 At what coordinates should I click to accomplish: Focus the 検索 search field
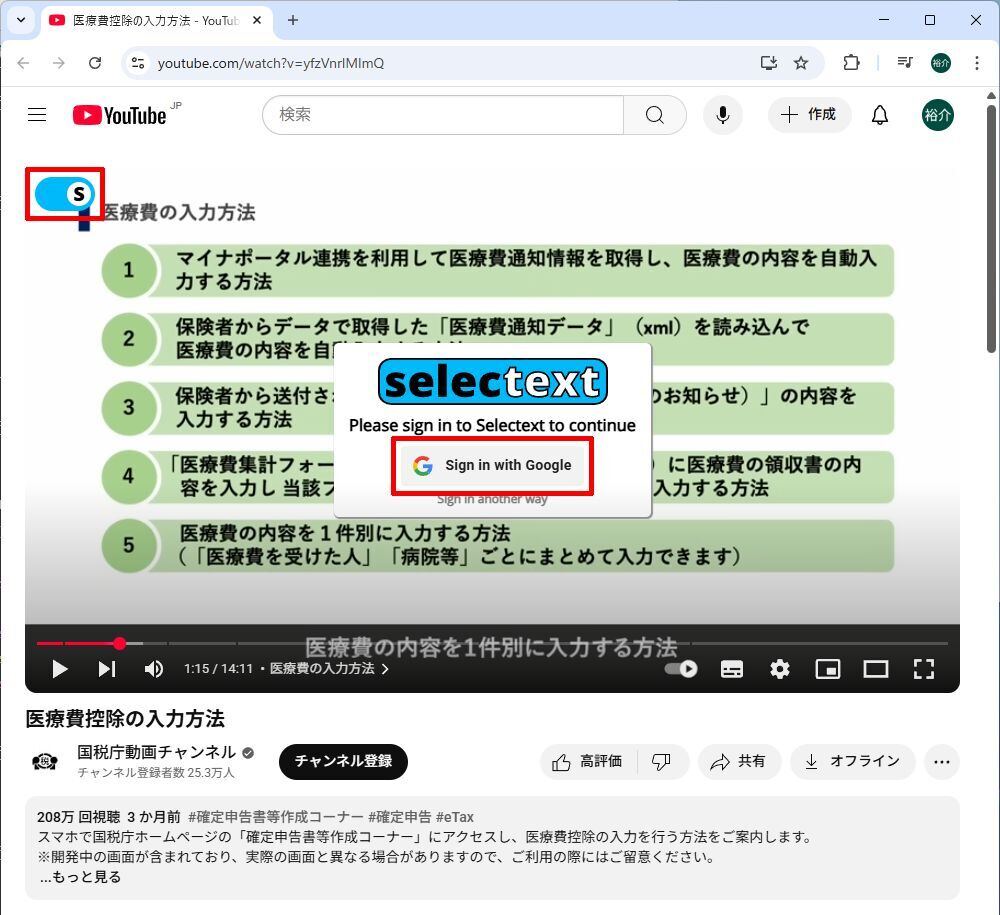pos(443,115)
